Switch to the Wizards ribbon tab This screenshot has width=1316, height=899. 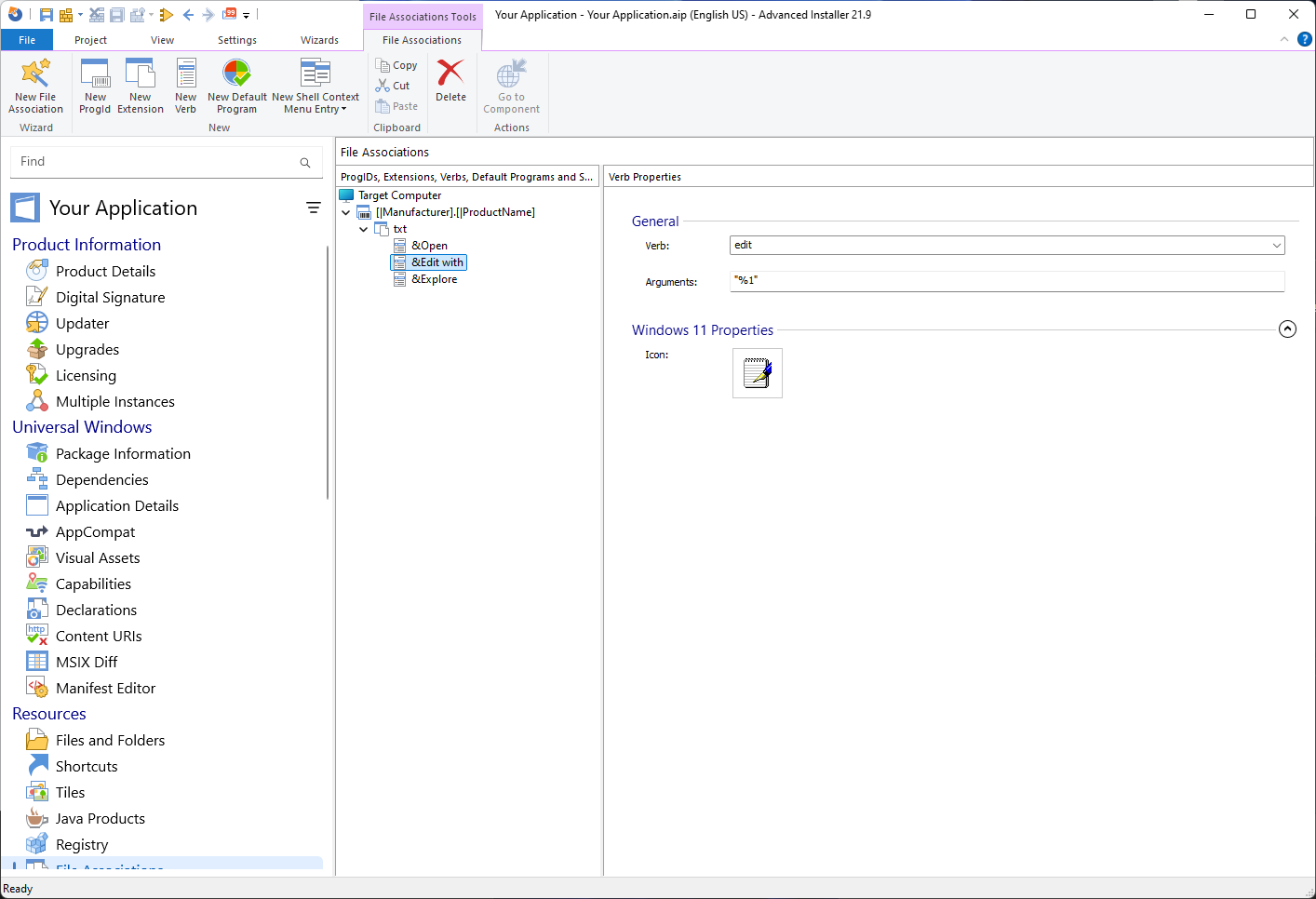coord(319,40)
